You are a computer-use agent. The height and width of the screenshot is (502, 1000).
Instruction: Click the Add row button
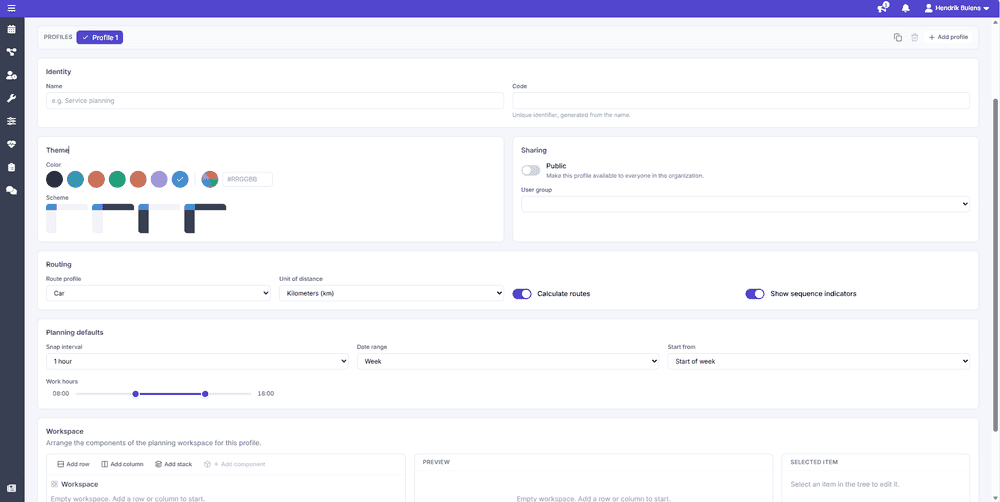73,464
